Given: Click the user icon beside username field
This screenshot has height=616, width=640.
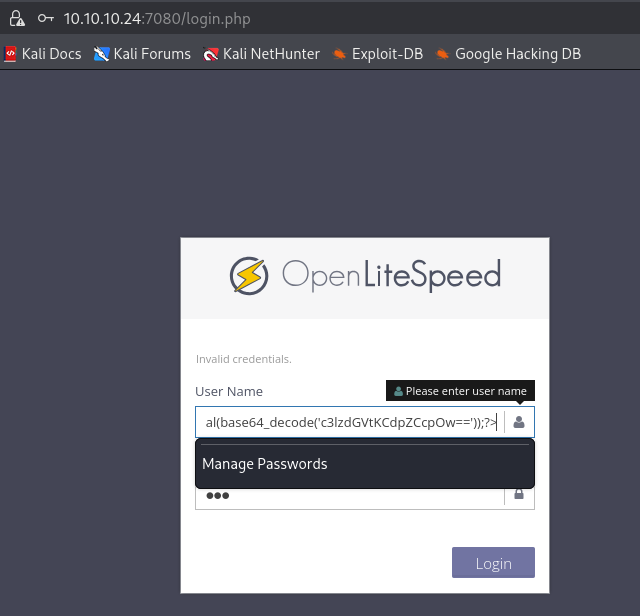Looking at the screenshot, I should point(519,422).
